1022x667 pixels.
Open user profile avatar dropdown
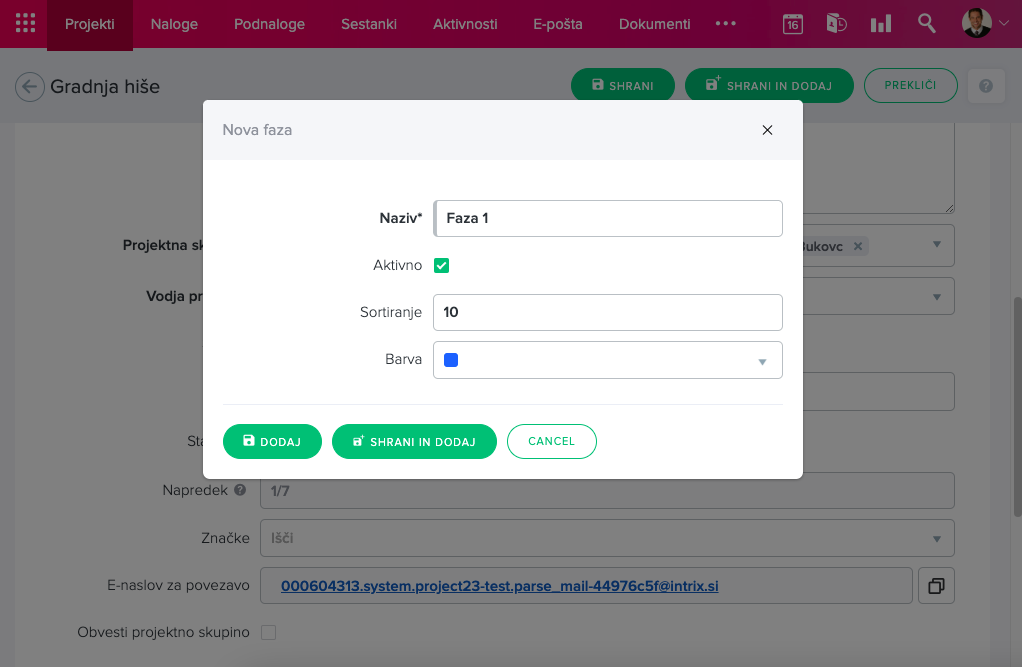[985, 24]
